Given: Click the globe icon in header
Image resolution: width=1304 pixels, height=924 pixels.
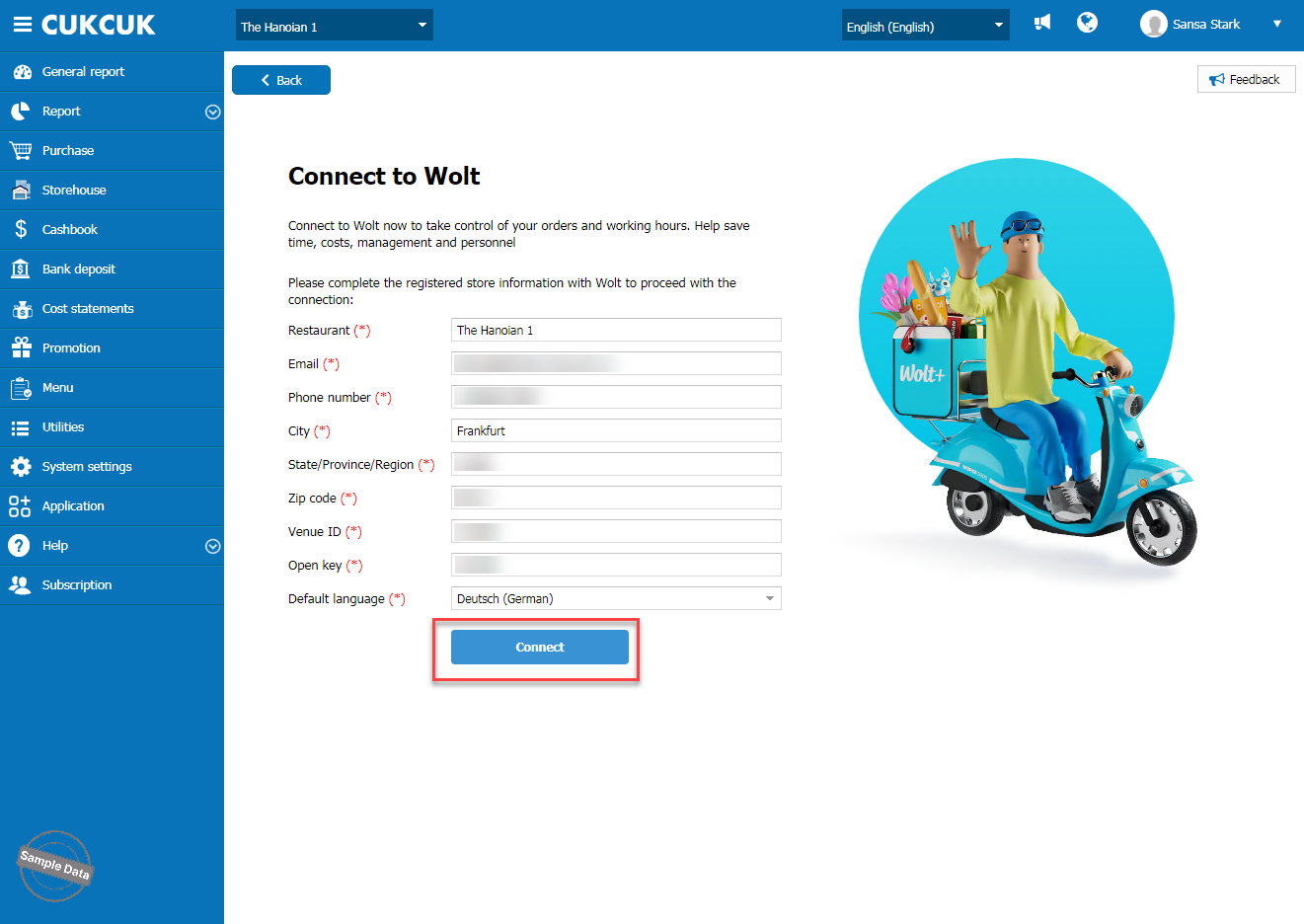Looking at the screenshot, I should 1088,23.
